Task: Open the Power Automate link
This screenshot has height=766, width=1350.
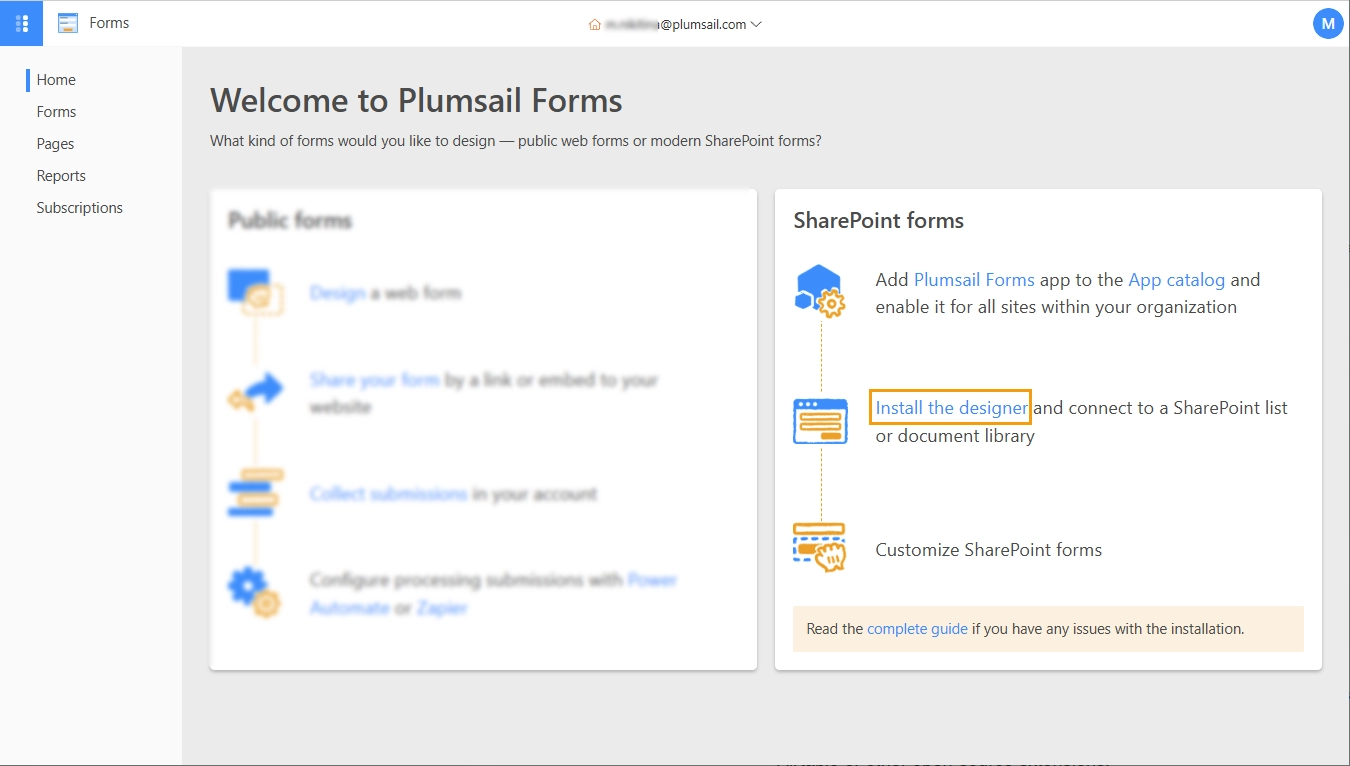Action: point(652,579)
